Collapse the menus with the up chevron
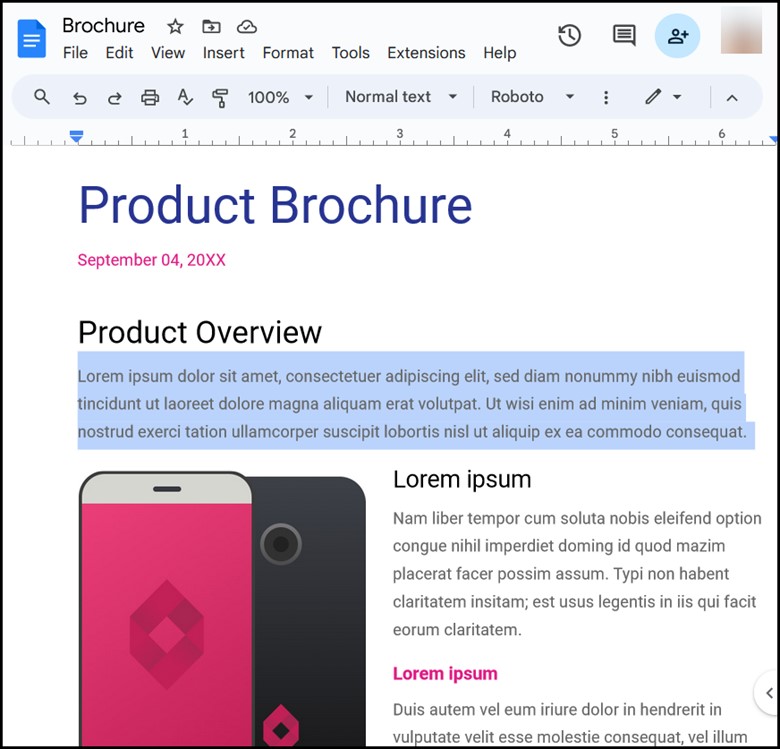 click(x=732, y=98)
